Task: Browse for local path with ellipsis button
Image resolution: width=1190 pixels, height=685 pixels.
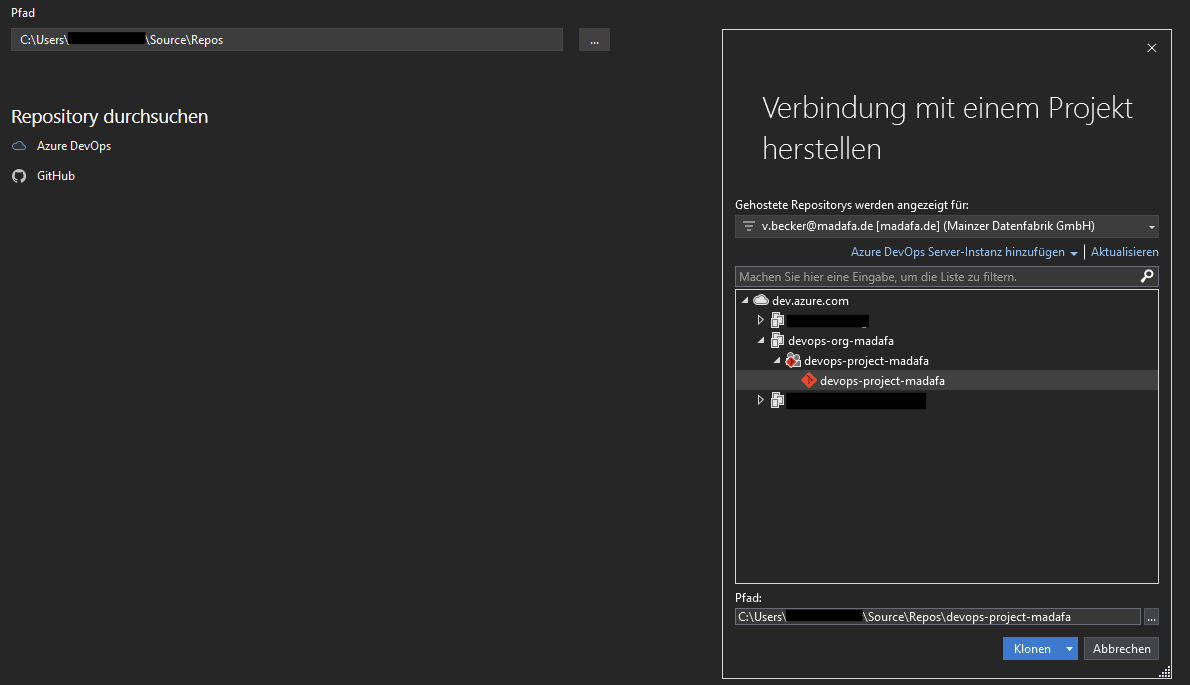Action: (594, 39)
